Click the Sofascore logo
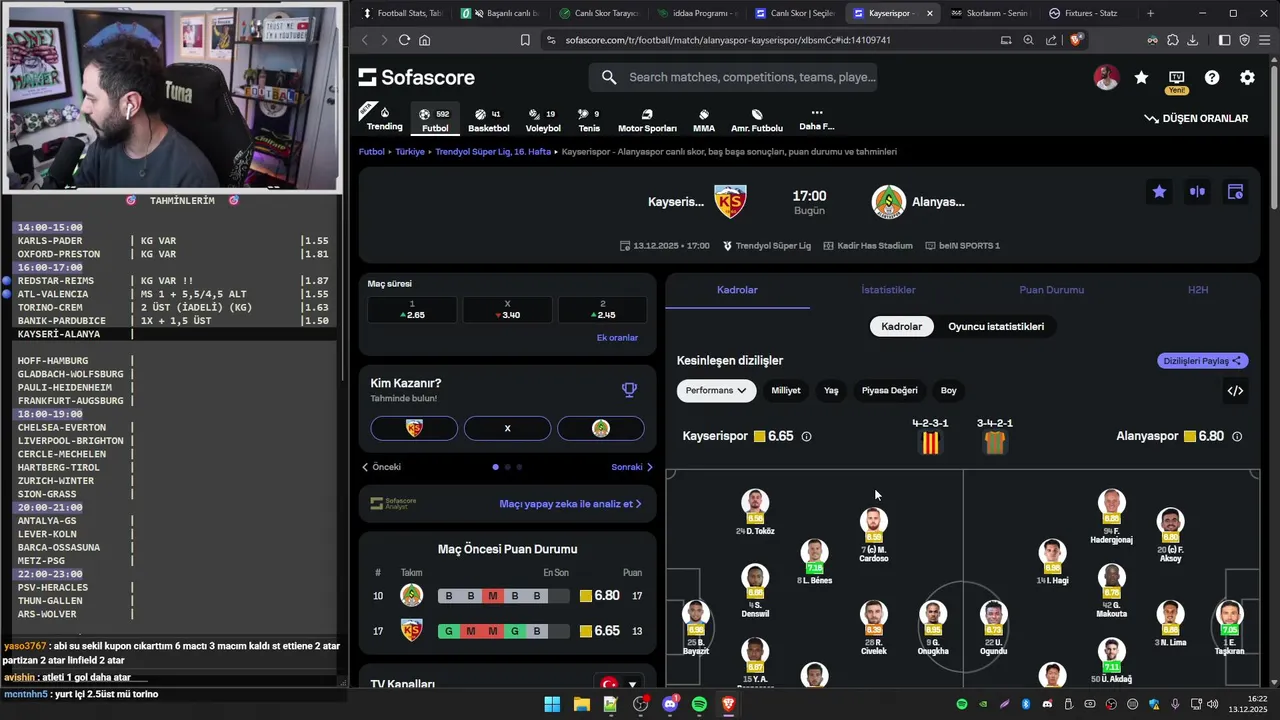1280x720 pixels. pos(416,78)
